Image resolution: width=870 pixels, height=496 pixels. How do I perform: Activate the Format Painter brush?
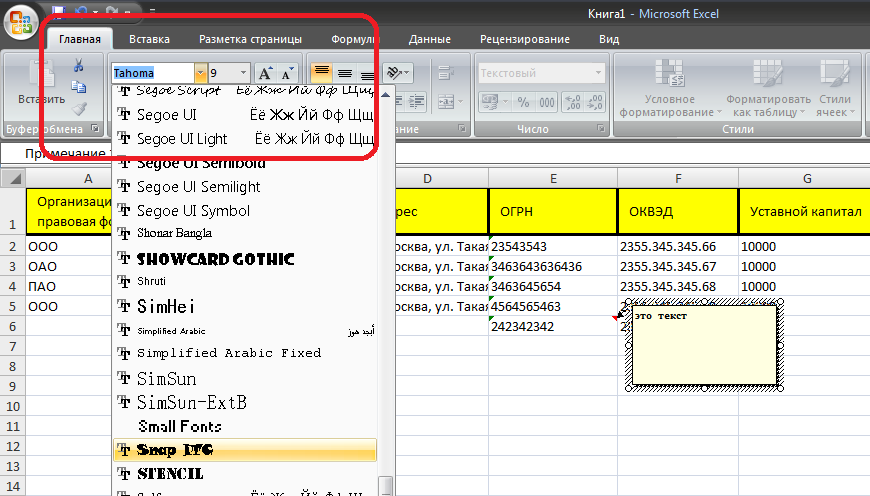[79, 108]
